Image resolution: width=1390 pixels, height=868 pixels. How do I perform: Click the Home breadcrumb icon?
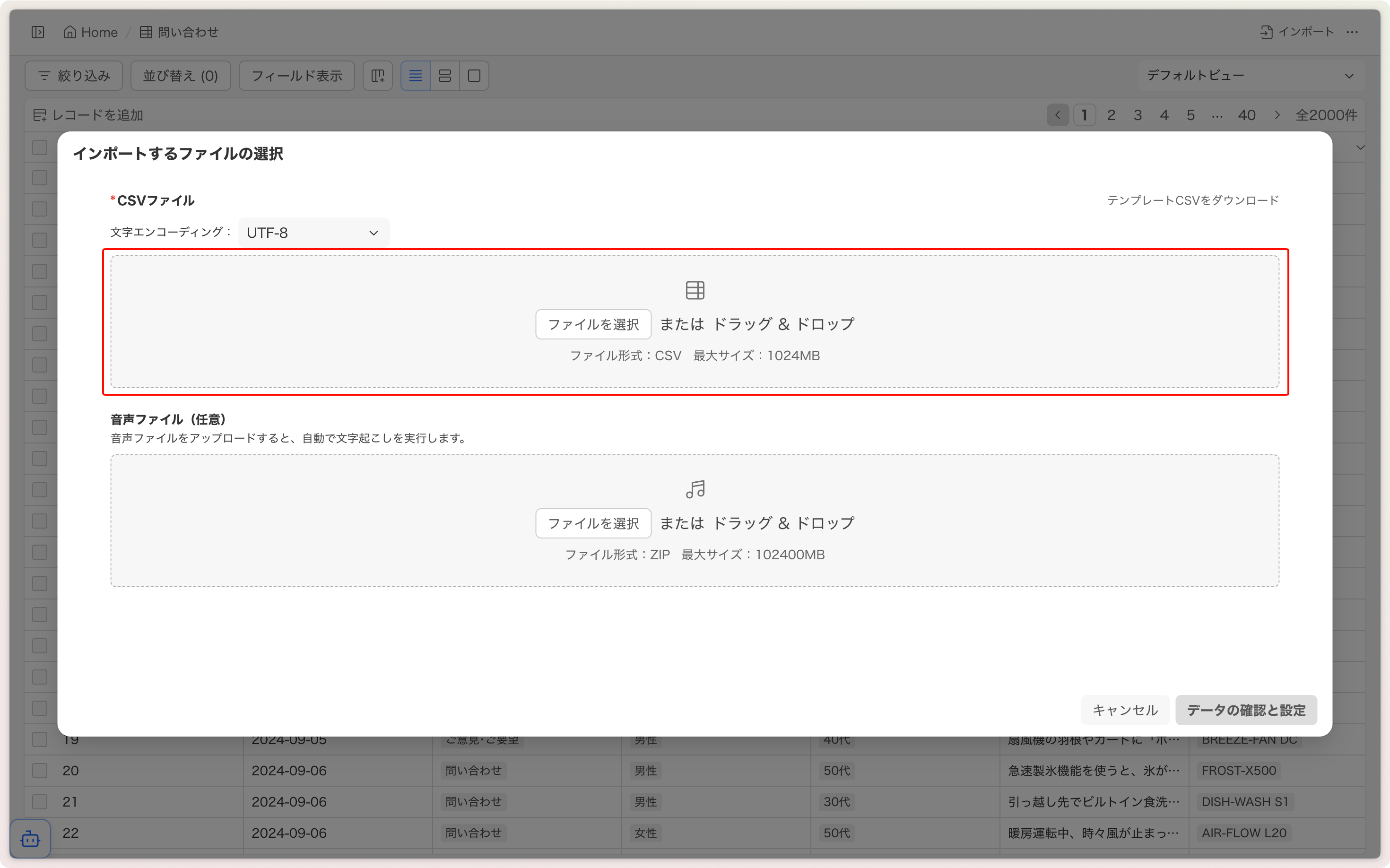coord(69,32)
